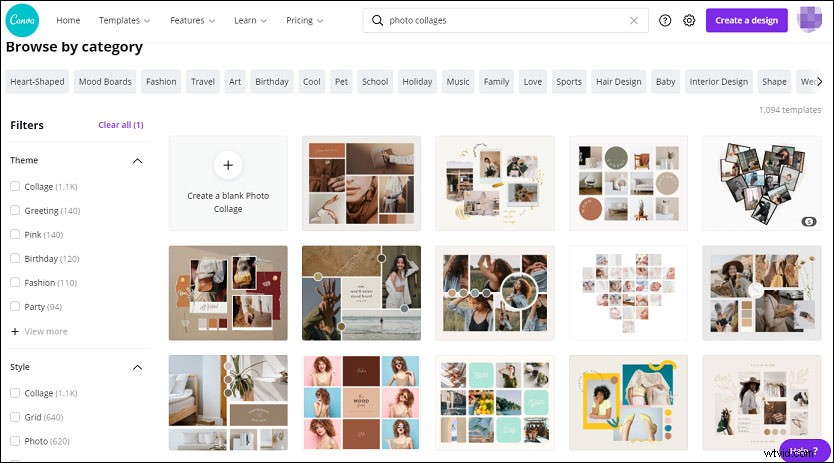The height and width of the screenshot is (463, 834).
Task: Open the red-haired woman MOOD grid template
Action: [x=361, y=402]
